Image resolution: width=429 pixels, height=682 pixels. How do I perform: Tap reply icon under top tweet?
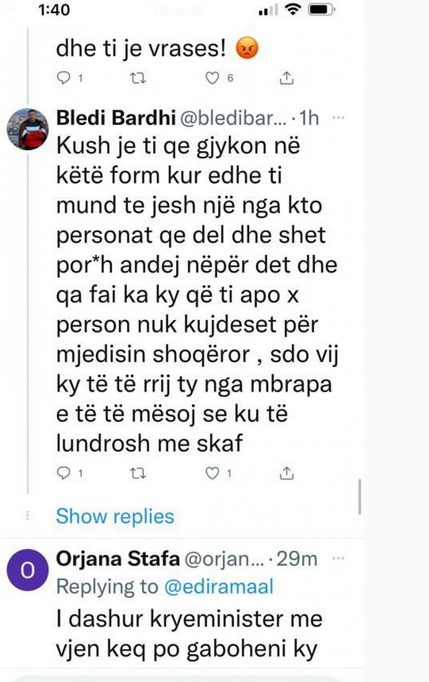click(x=64, y=78)
